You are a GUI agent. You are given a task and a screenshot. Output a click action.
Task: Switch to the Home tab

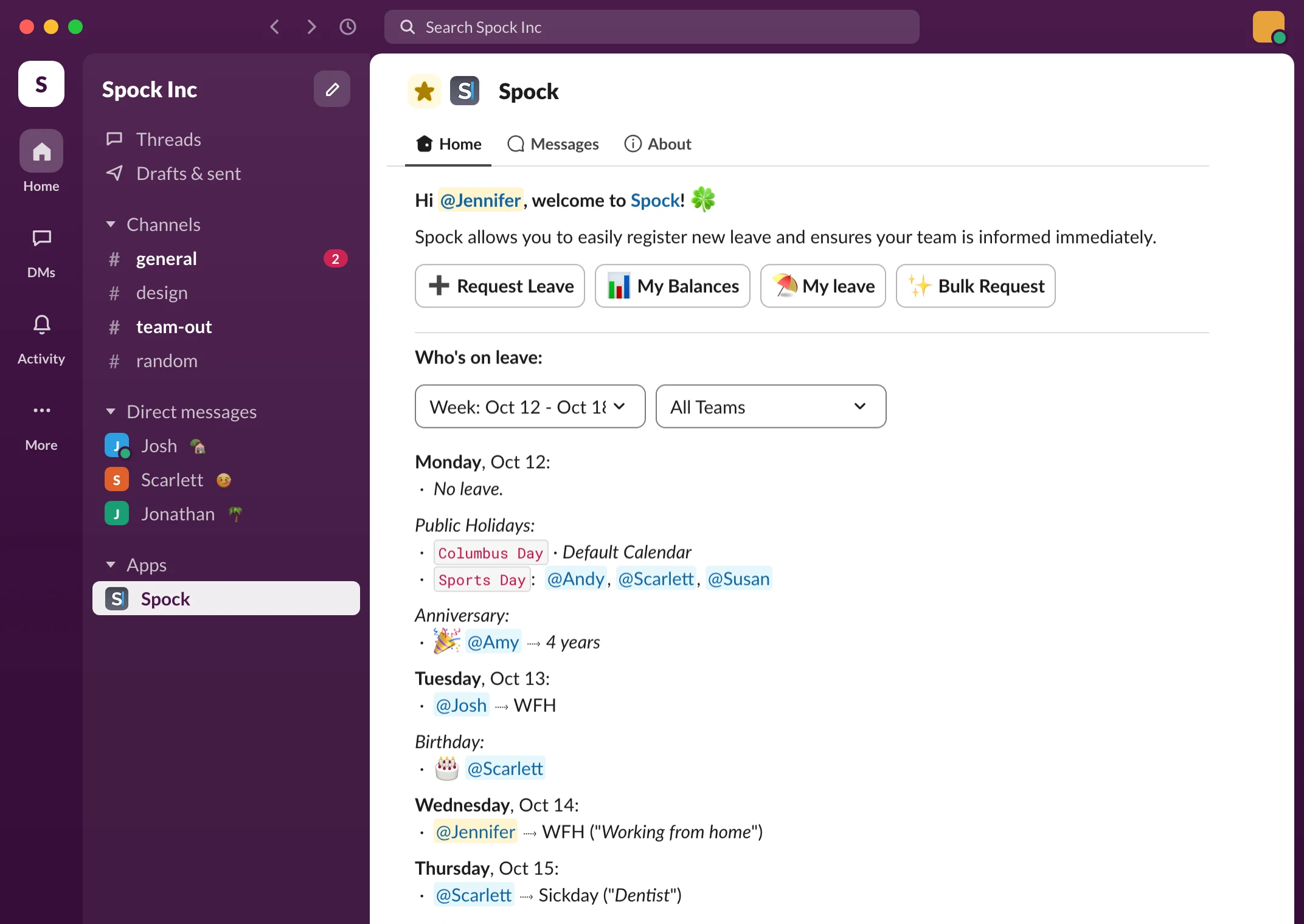click(x=449, y=144)
